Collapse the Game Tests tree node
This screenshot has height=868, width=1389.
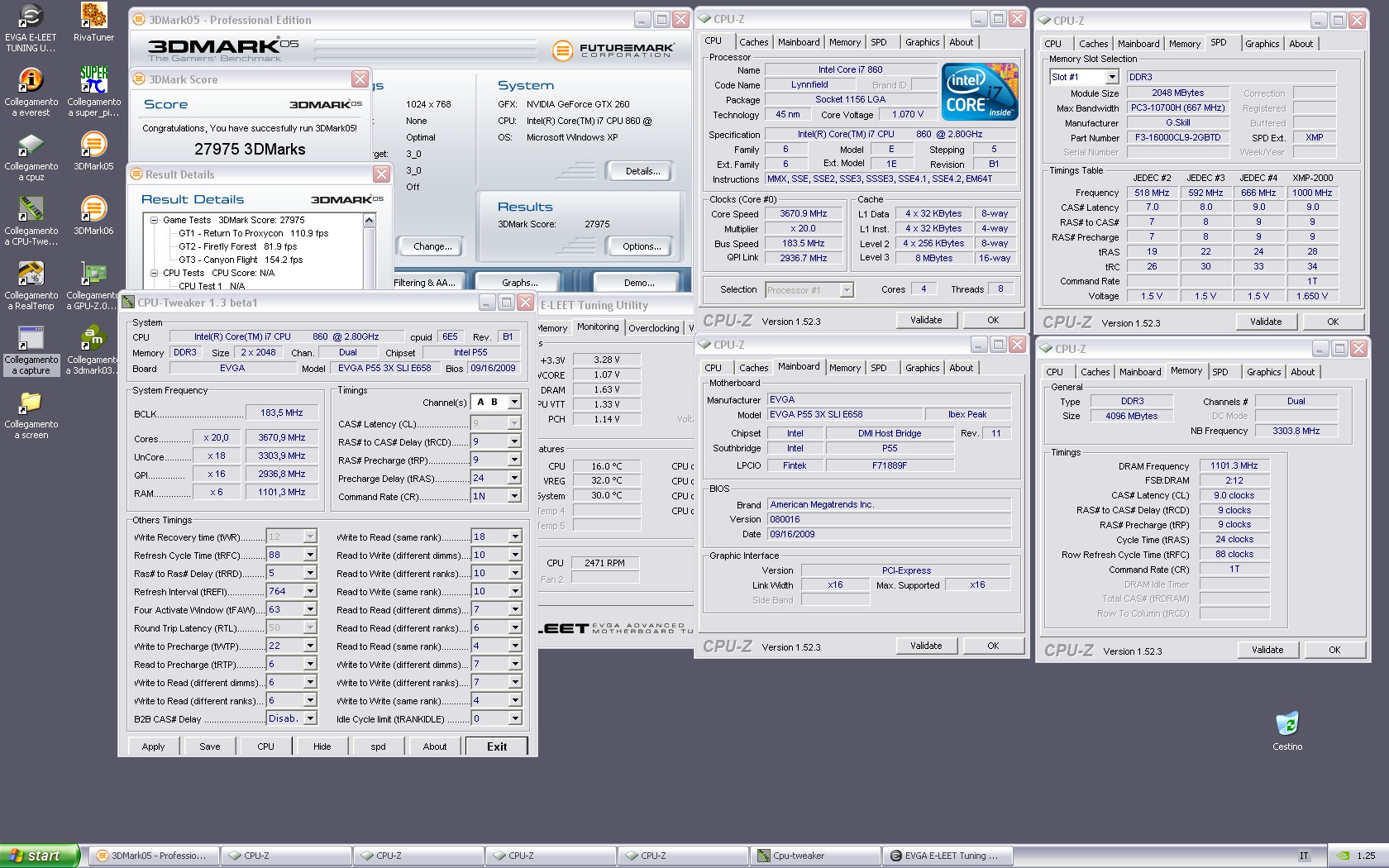coord(154,220)
